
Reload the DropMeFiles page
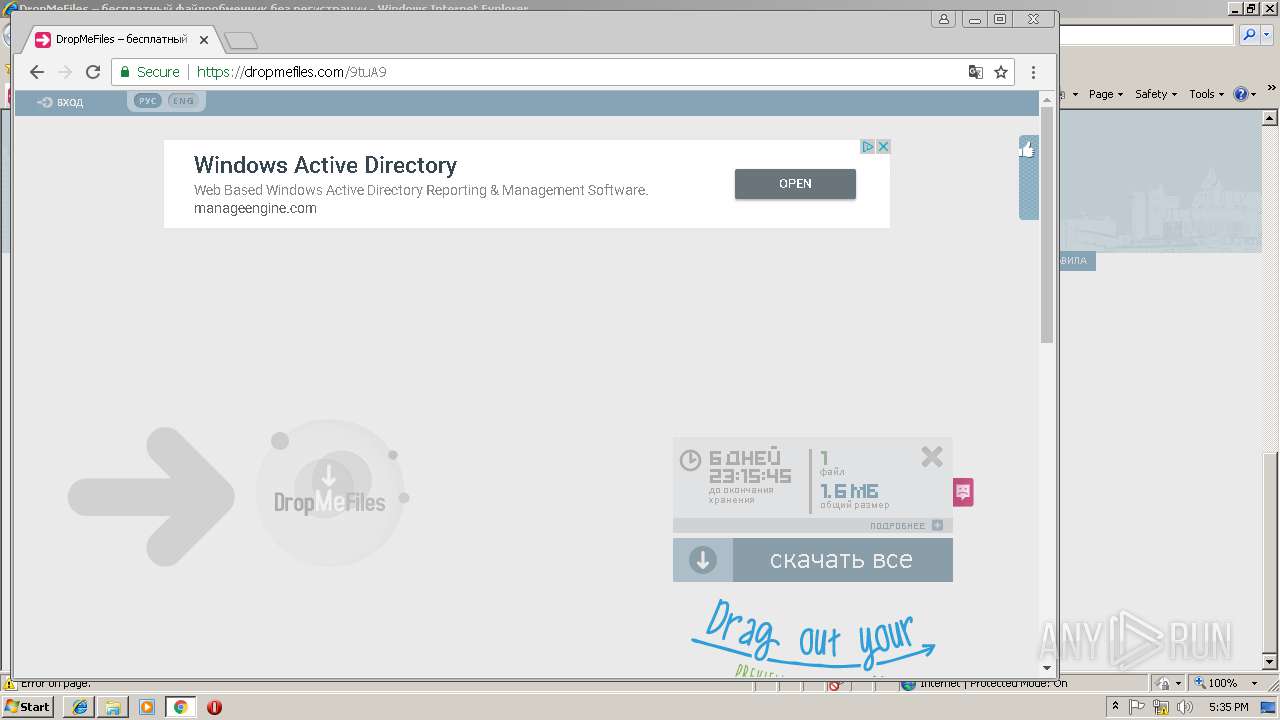(93, 72)
